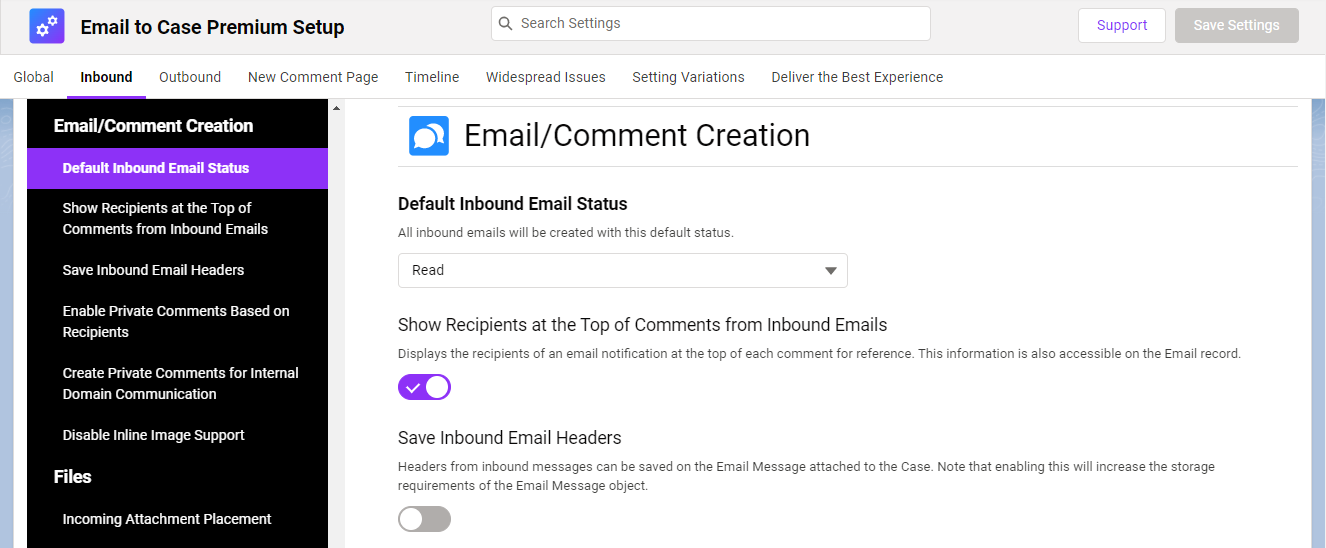This screenshot has width=1326, height=548.
Task: Click the Email to Case Premium Setup title
Action: [x=212, y=27]
